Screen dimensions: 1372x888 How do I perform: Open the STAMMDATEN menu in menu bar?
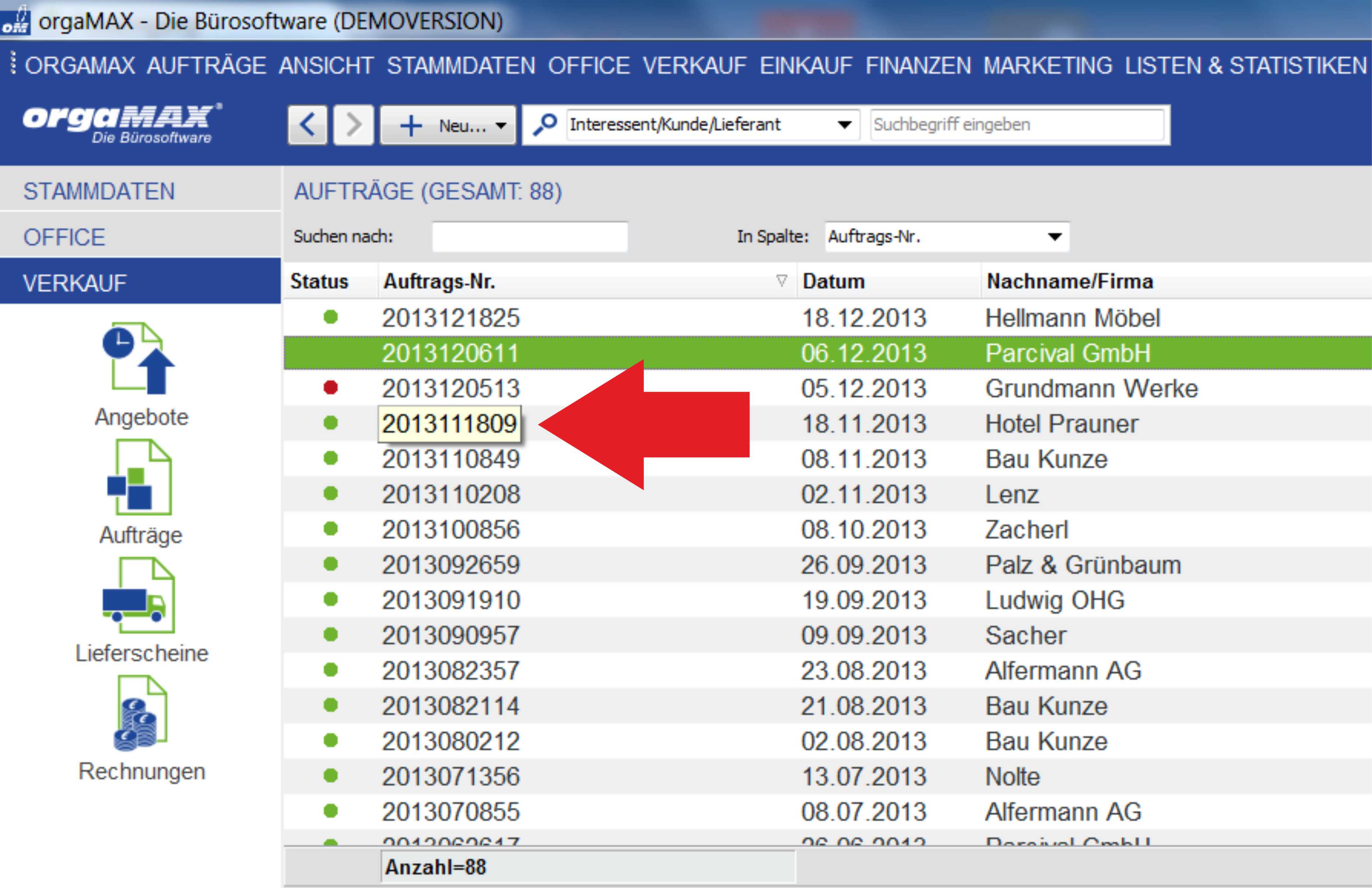(x=461, y=66)
